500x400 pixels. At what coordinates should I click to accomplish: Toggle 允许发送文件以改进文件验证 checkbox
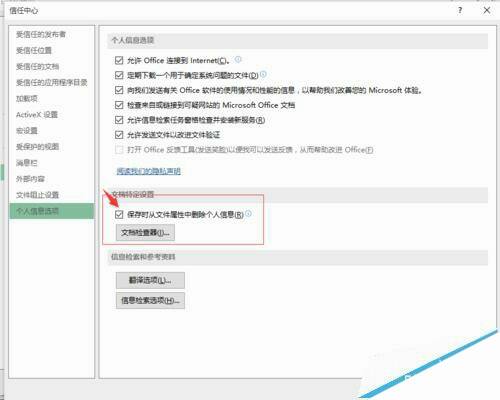tap(119, 135)
